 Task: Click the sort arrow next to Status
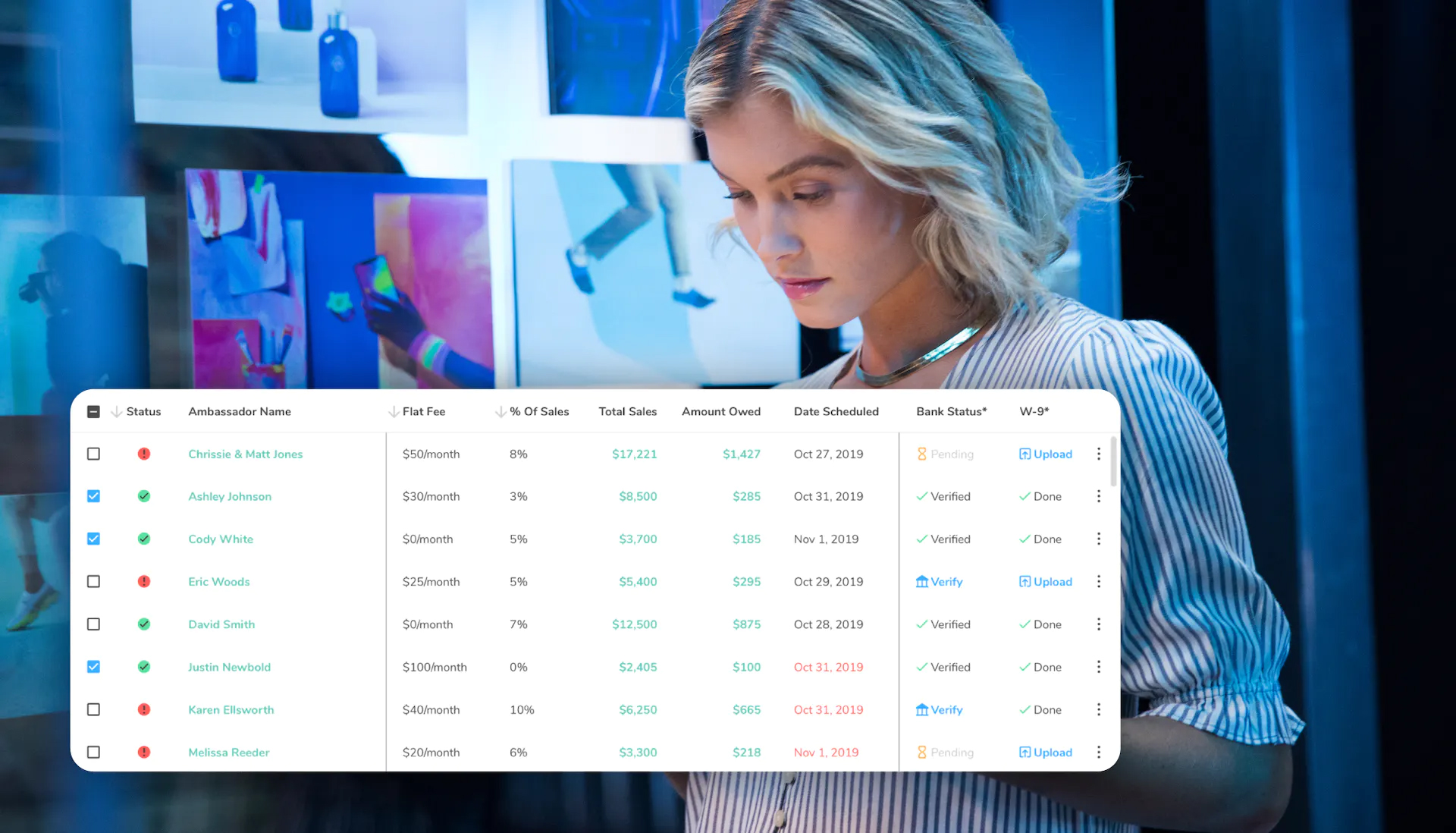[117, 411]
